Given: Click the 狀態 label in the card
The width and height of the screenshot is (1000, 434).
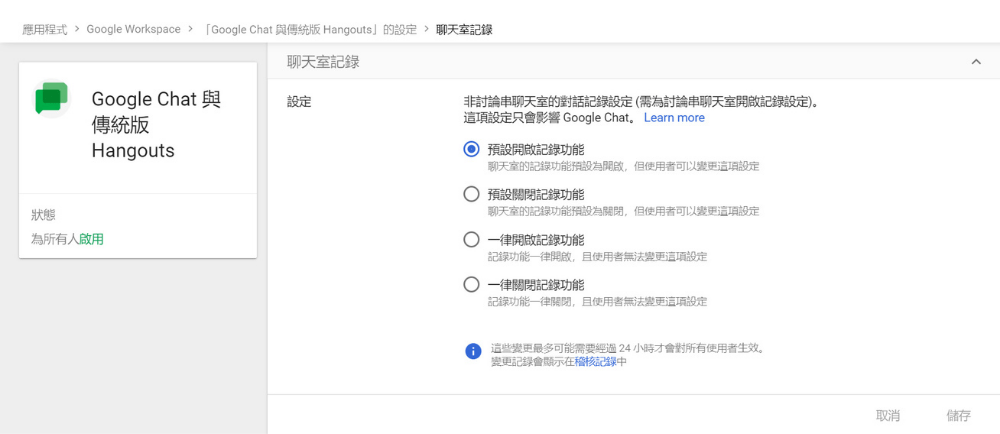Looking at the screenshot, I should pos(43,215).
